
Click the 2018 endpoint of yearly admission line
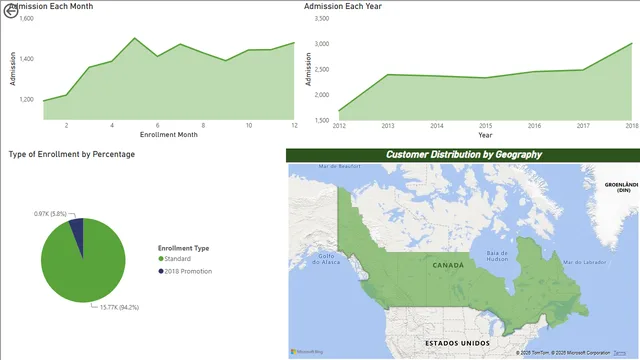[631, 43]
